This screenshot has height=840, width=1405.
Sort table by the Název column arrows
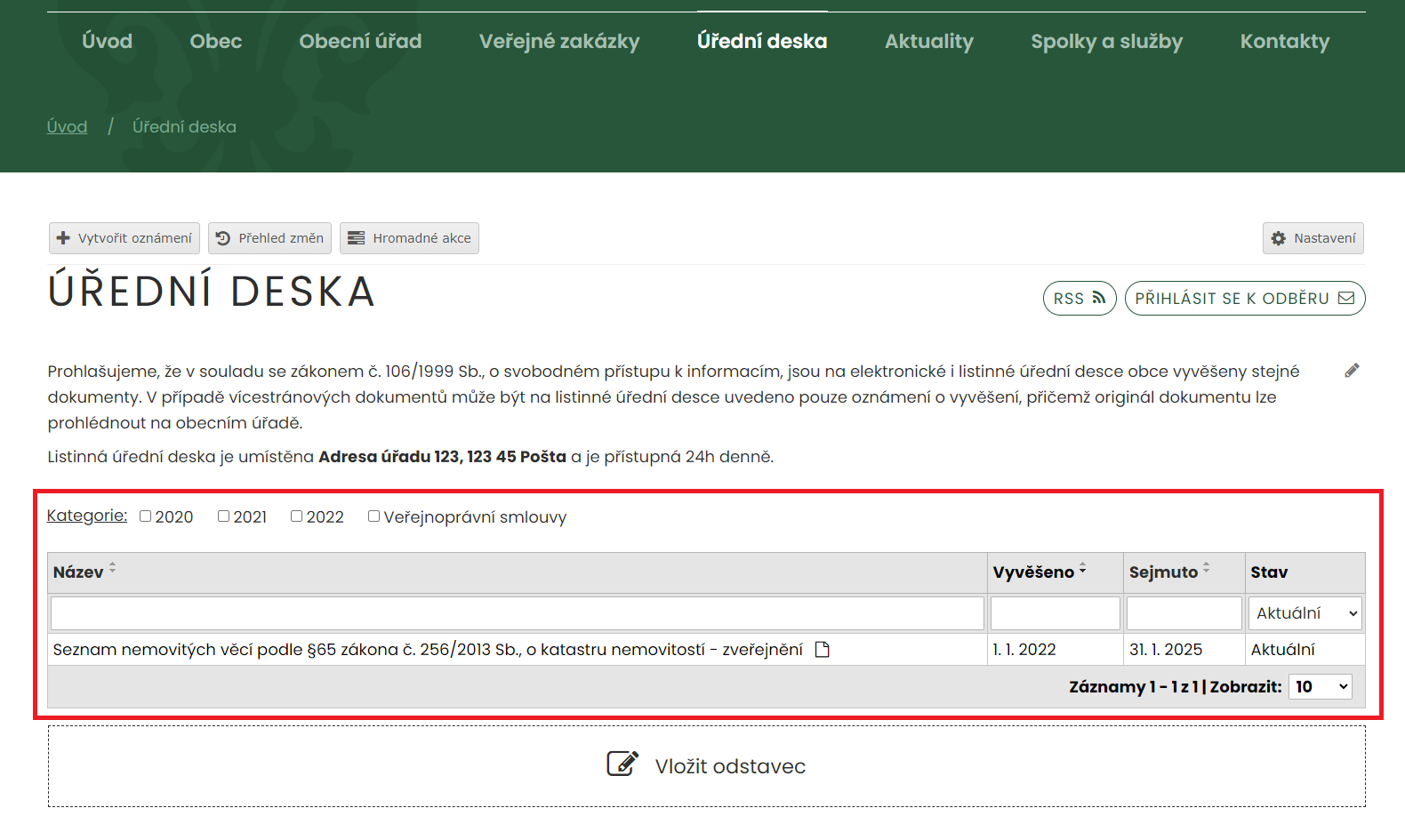(x=113, y=569)
